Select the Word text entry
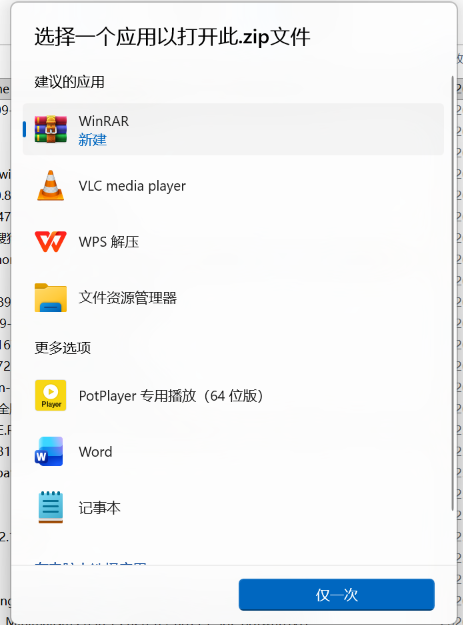Screen dimensions: 463x625 [96, 452]
